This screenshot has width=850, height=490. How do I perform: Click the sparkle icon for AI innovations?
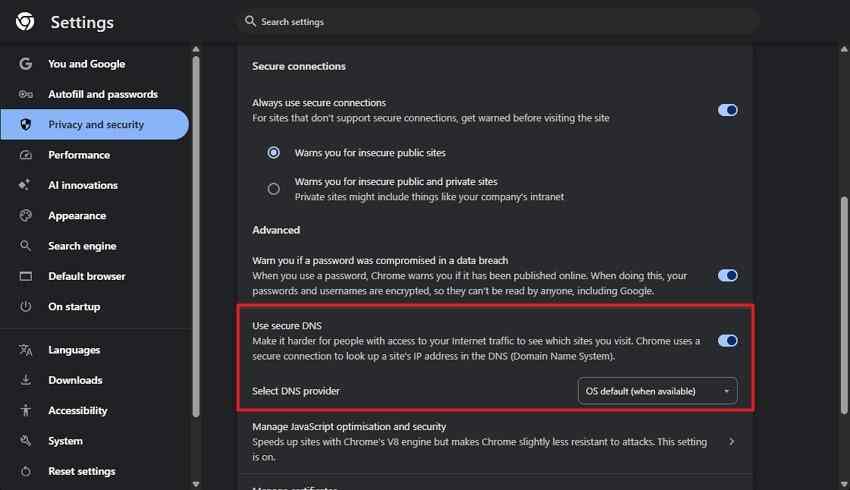coord(24,185)
